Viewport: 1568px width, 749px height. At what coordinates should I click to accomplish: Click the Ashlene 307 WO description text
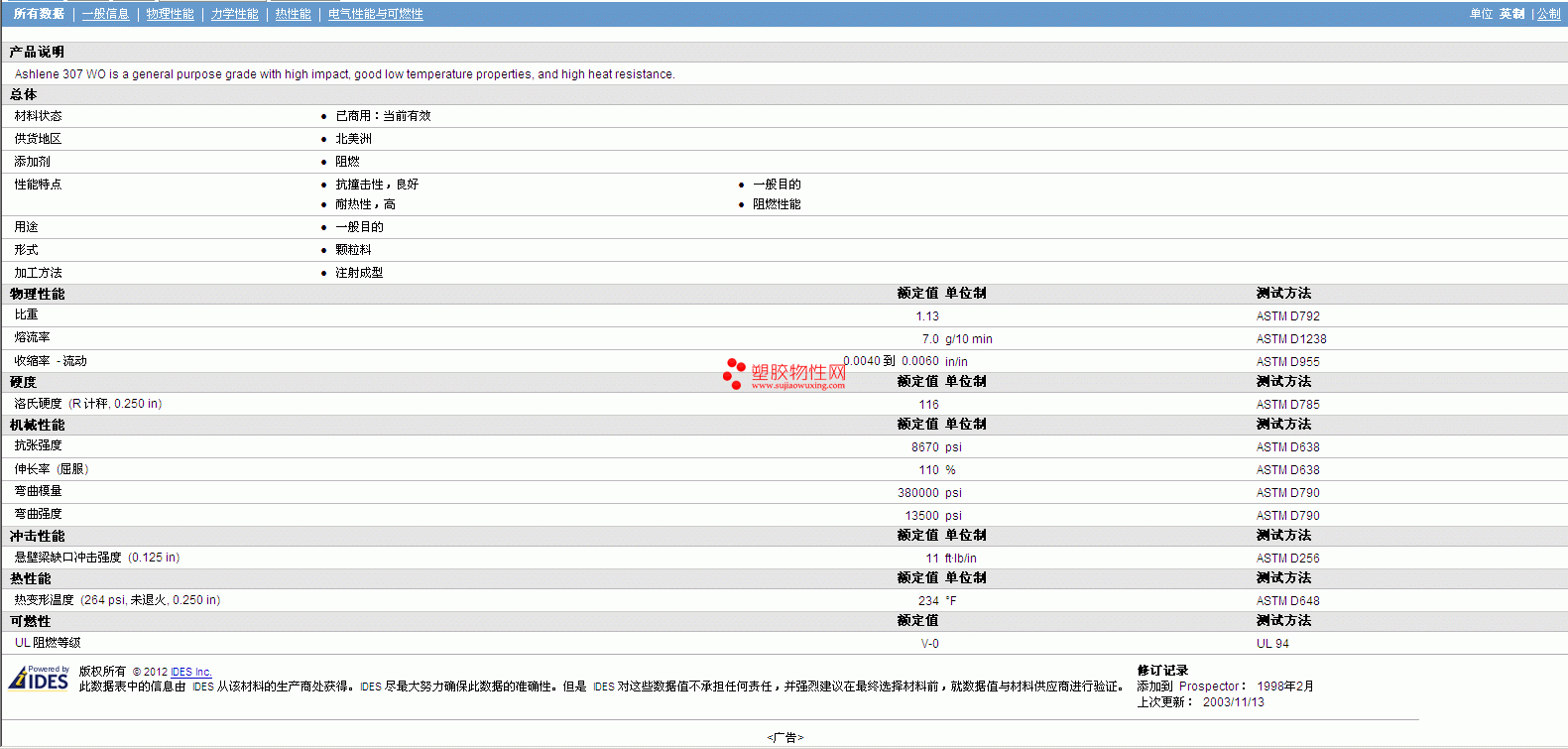coord(344,74)
